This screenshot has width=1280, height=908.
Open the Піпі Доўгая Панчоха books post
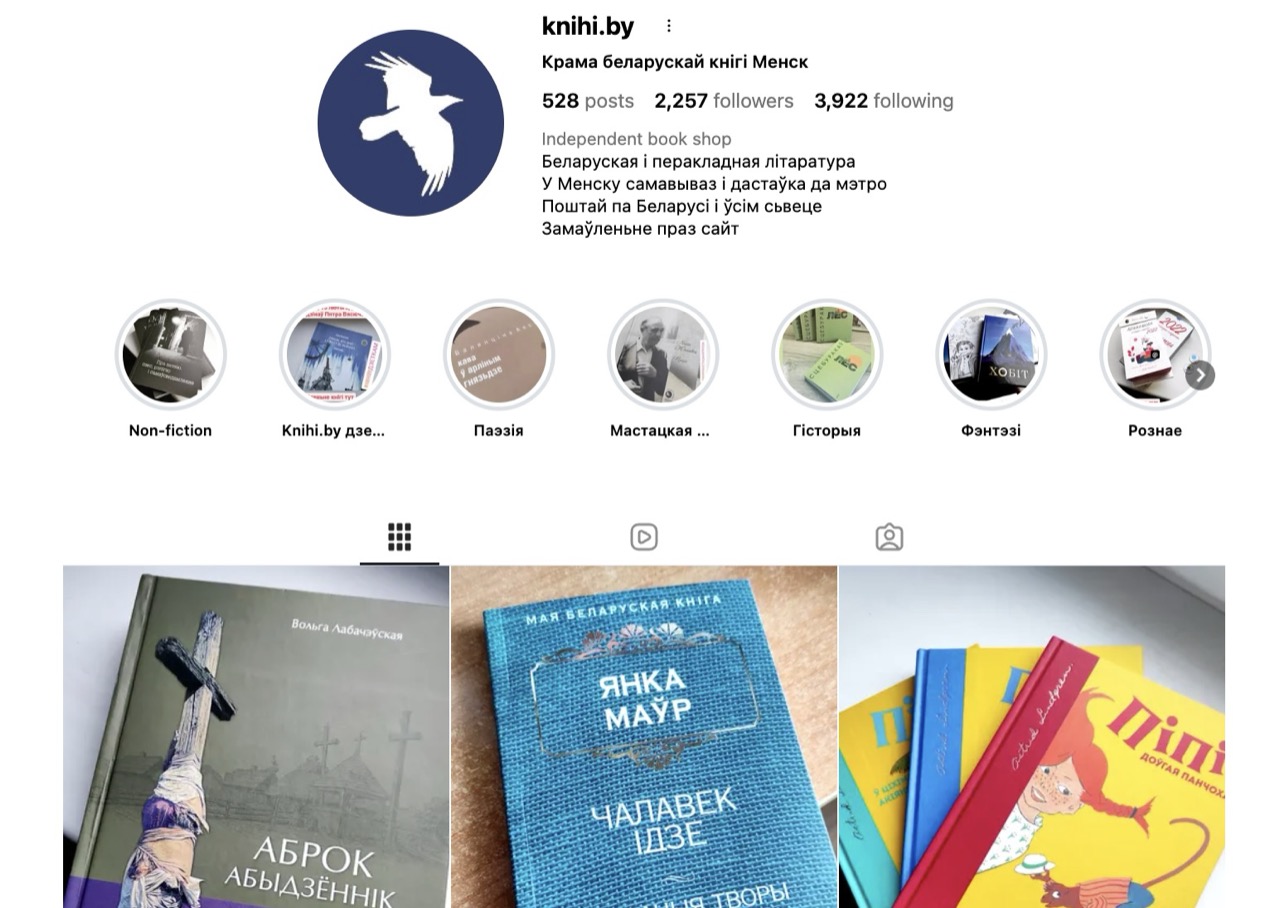pyautogui.click(x=1032, y=737)
